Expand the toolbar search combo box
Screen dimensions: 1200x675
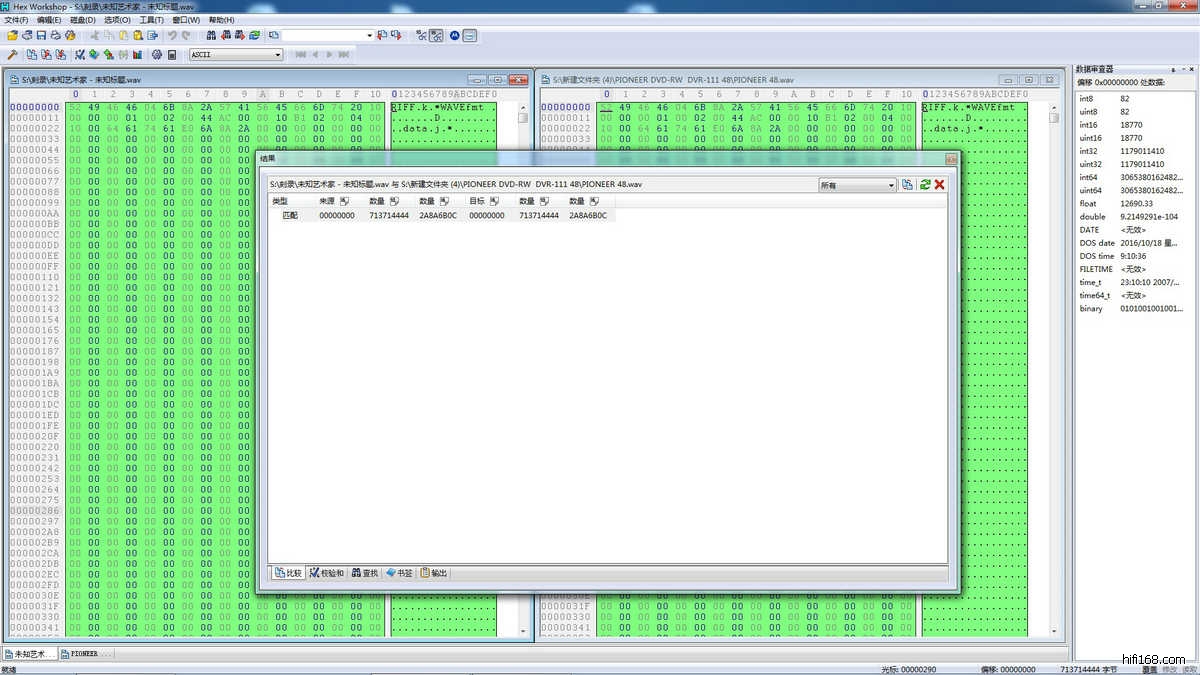point(369,35)
